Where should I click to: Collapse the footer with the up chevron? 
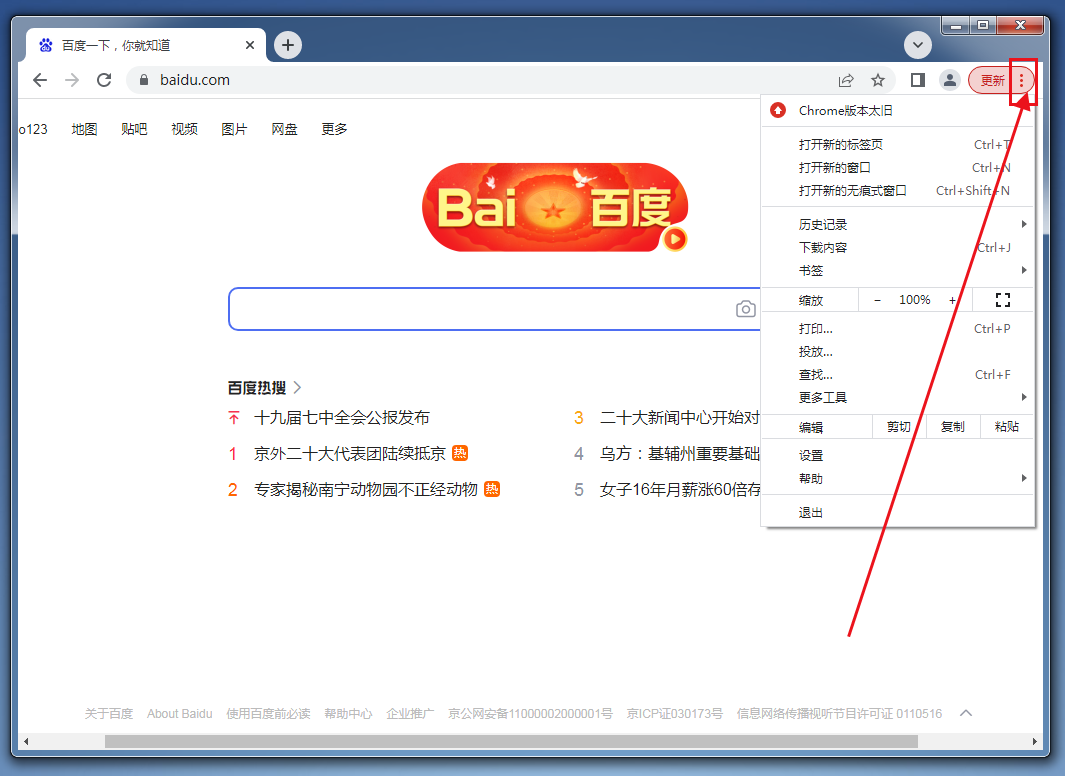click(x=966, y=713)
